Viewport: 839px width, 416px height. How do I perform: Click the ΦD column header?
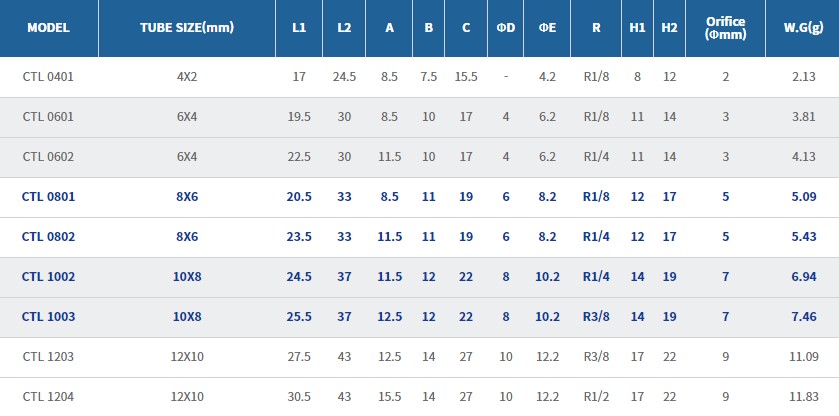click(506, 28)
